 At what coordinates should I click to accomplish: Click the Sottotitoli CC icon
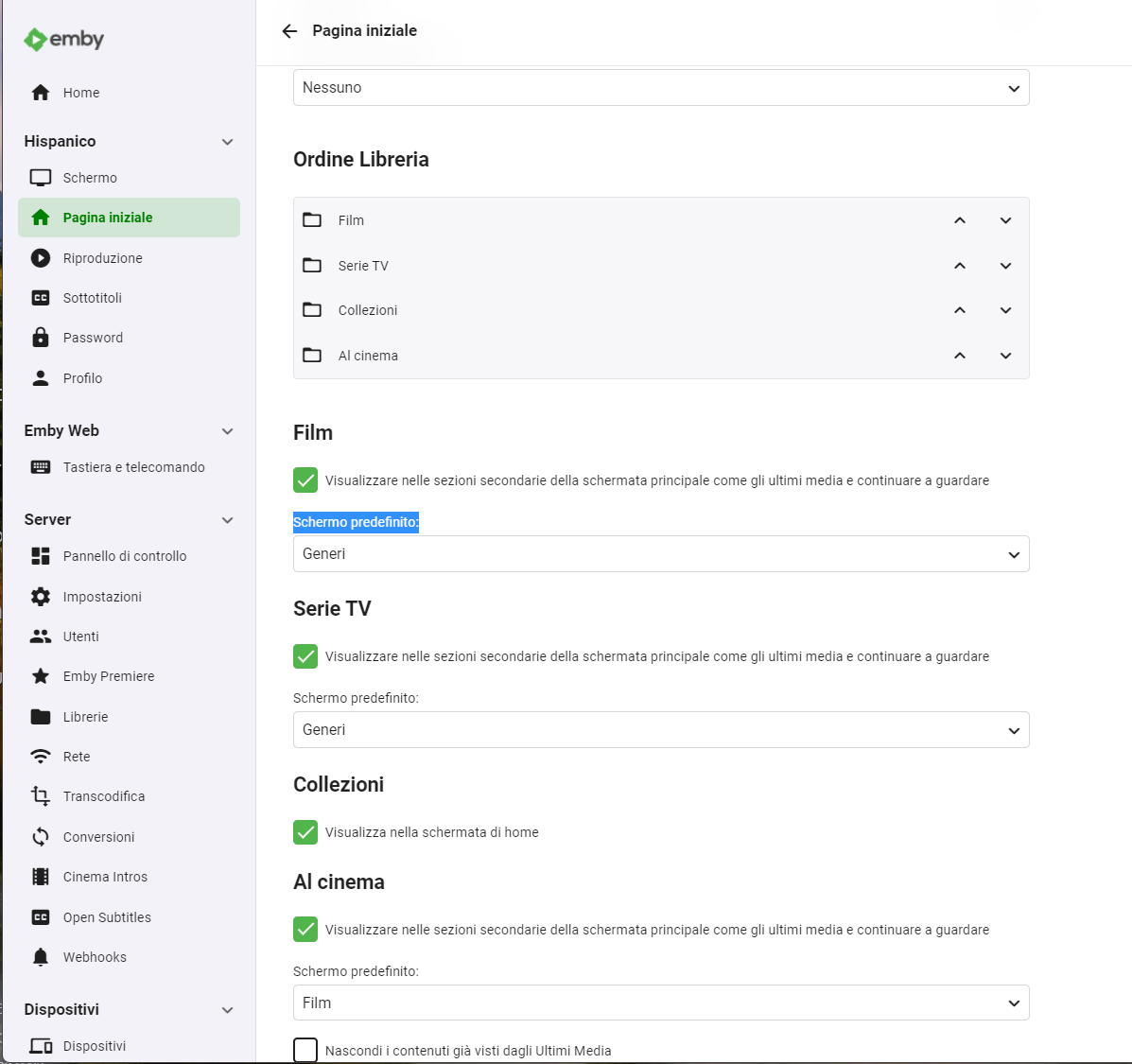tap(41, 298)
